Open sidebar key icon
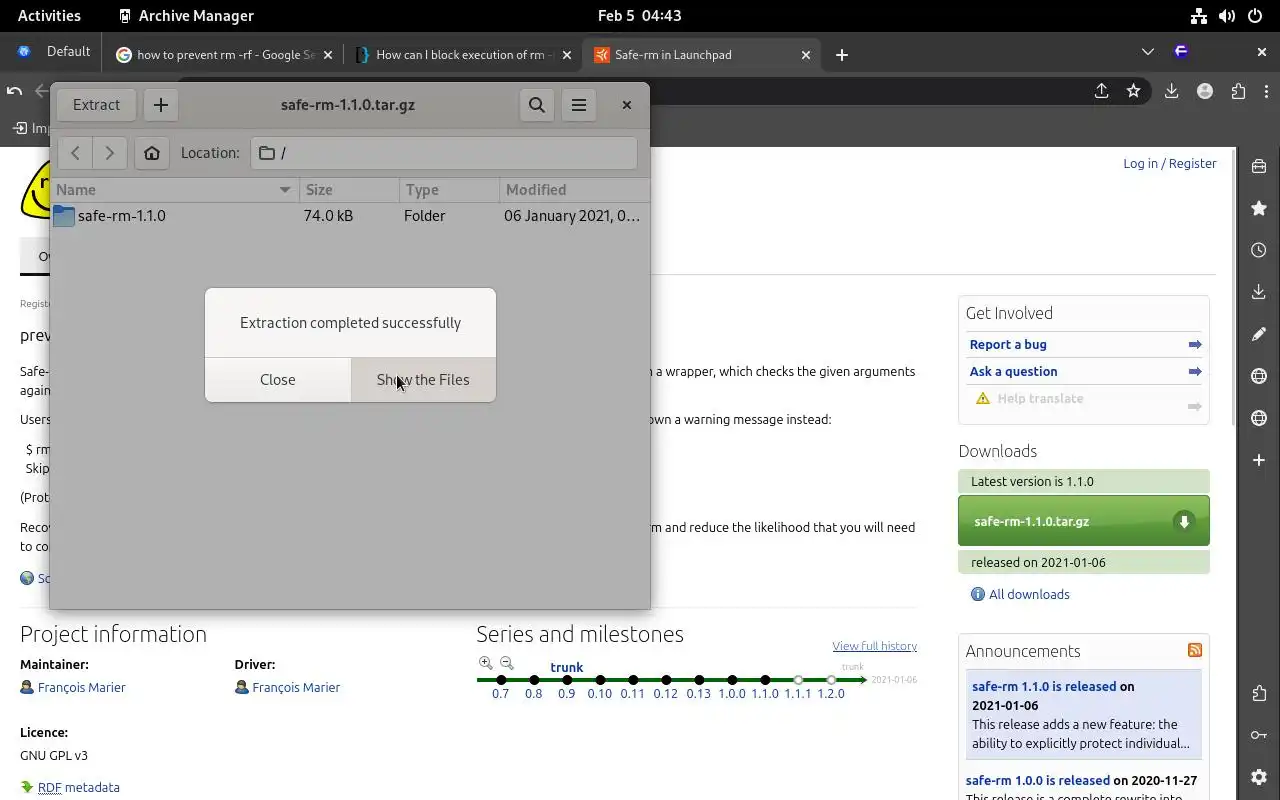Screen dimensions: 1280x800 [1259, 735]
